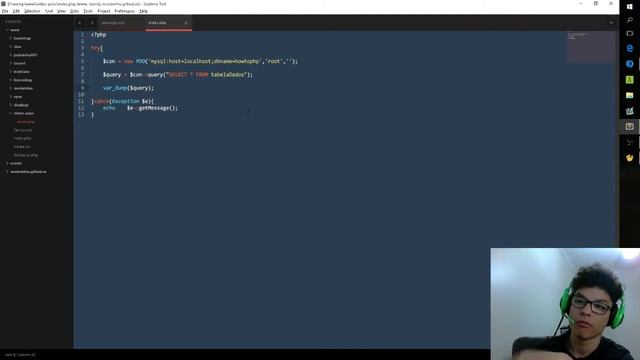Image resolution: width=640 pixels, height=360 pixels.
Task: Open the Project menu
Action: point(104,11)
